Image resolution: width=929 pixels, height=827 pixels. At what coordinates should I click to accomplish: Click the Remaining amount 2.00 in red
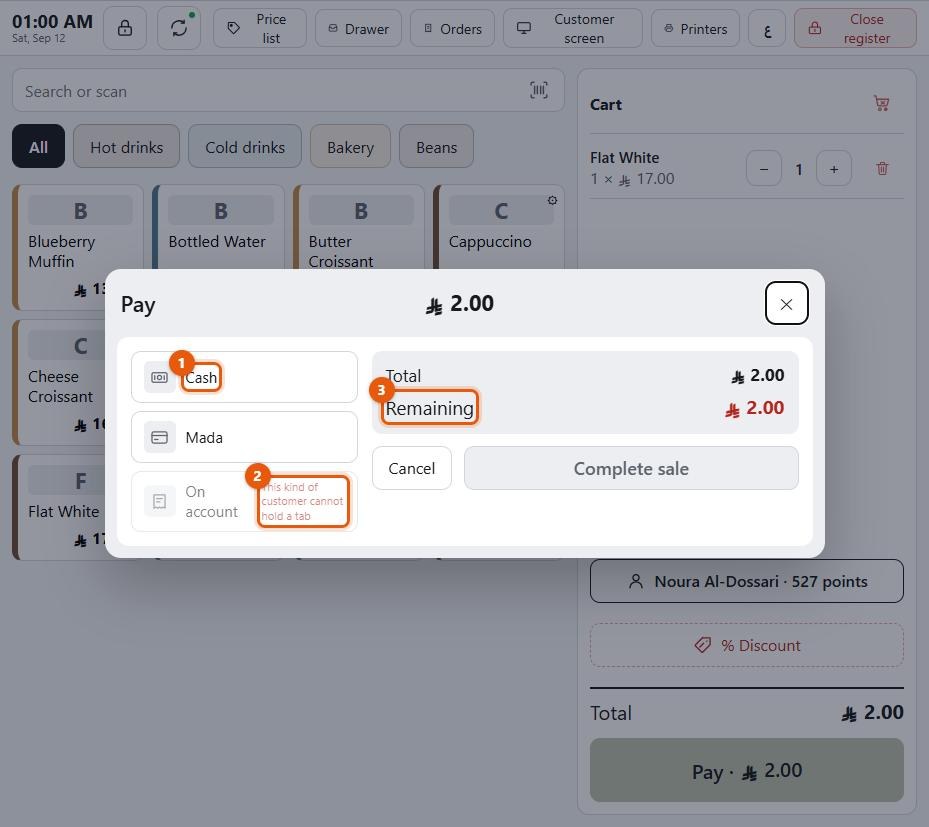pos(754,408)
